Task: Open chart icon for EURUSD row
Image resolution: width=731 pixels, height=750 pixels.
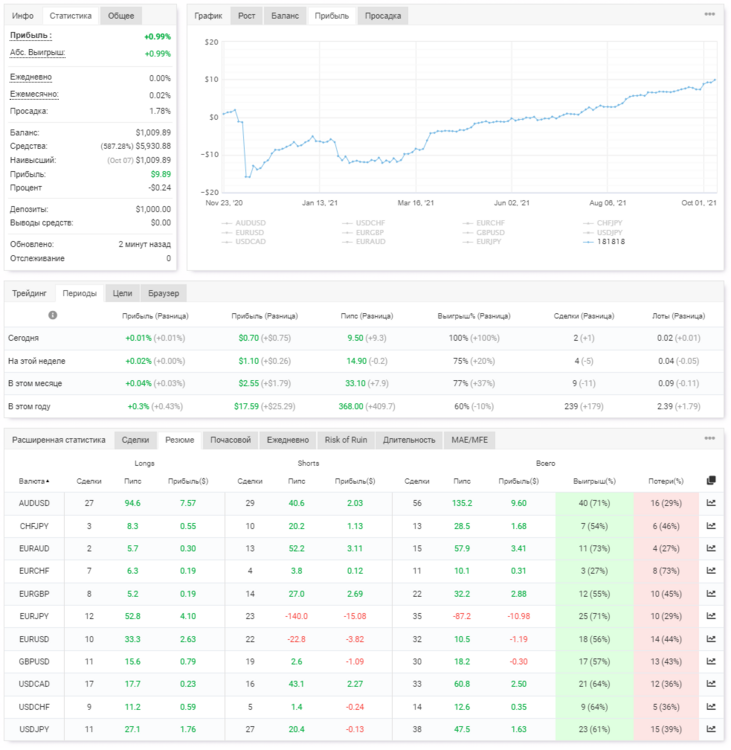Action: tap(711, 639)
